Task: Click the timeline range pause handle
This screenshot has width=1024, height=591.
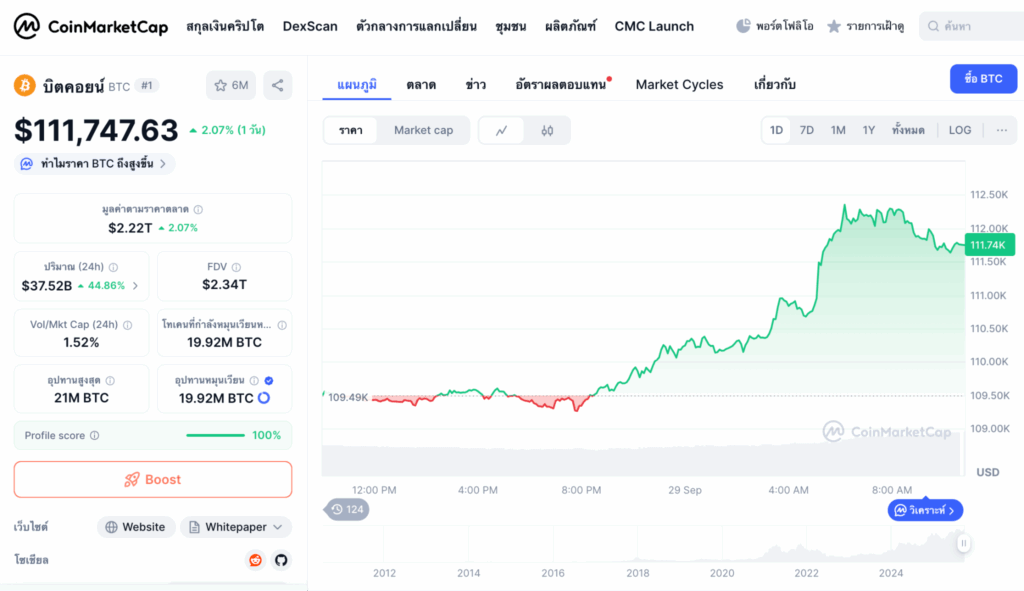Action: [x=963, y=543]
